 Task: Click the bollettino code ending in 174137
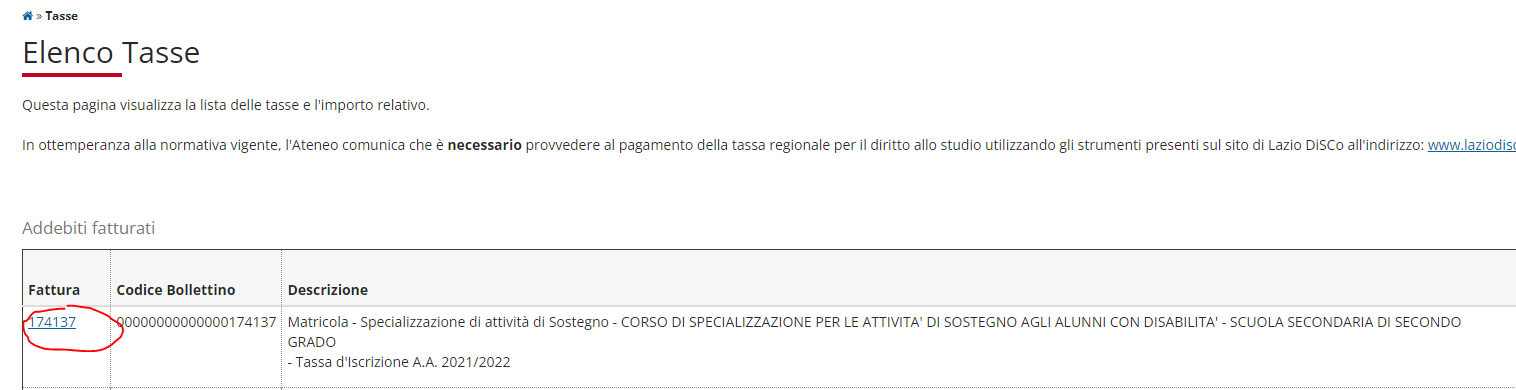tap(197, 322)
